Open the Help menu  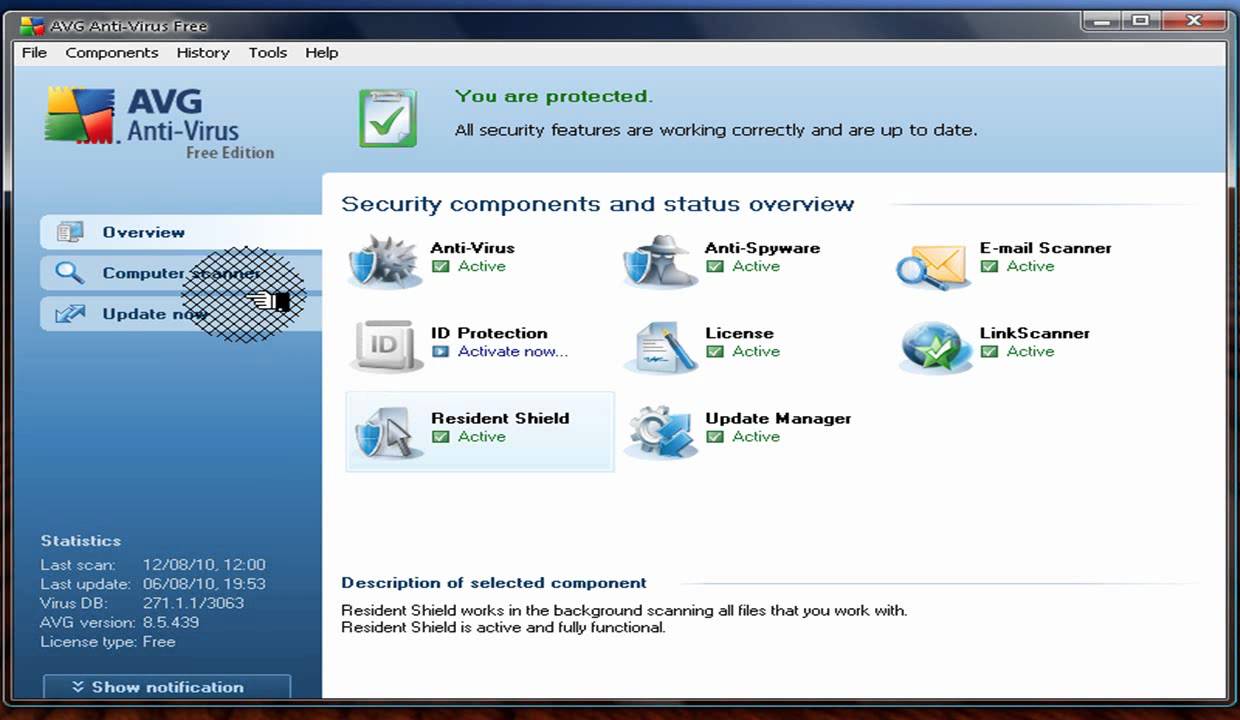click(321, 53)
